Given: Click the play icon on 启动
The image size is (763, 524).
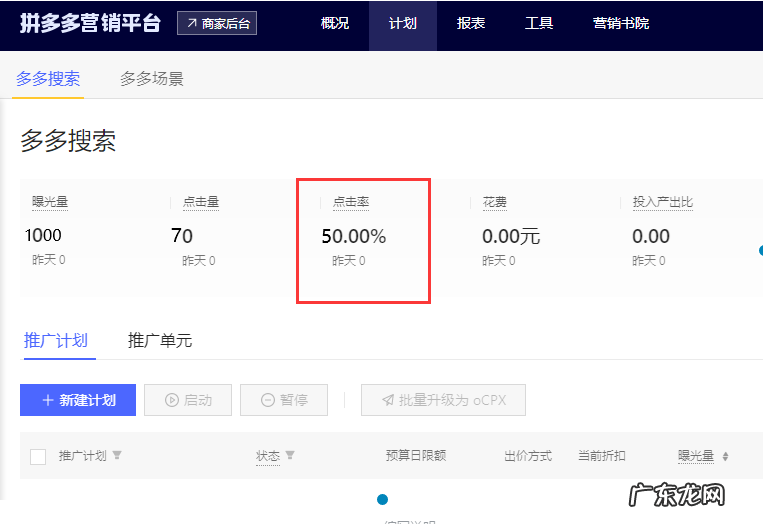Looking at the screenshot, I should pyautogui.click(x=172, y=400).
